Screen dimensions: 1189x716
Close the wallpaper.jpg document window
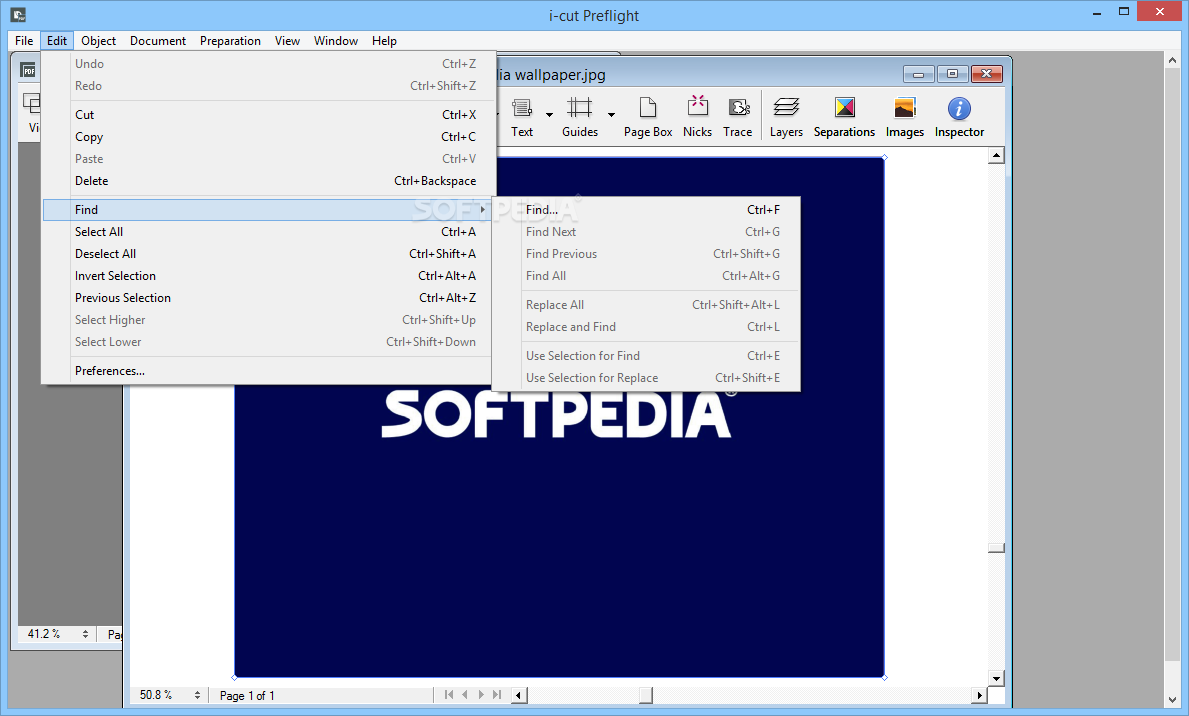coord(986,74)
